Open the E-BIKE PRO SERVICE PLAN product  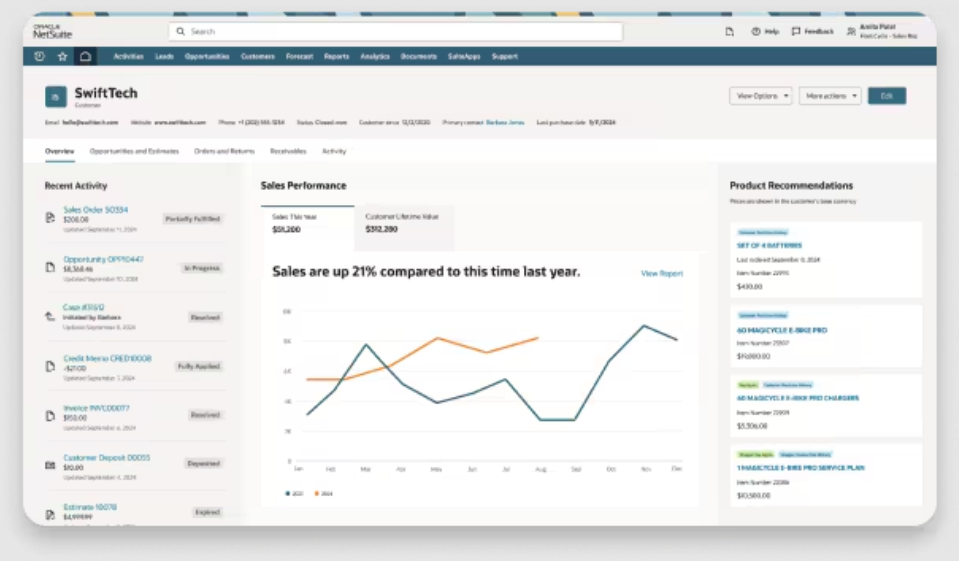801,468
